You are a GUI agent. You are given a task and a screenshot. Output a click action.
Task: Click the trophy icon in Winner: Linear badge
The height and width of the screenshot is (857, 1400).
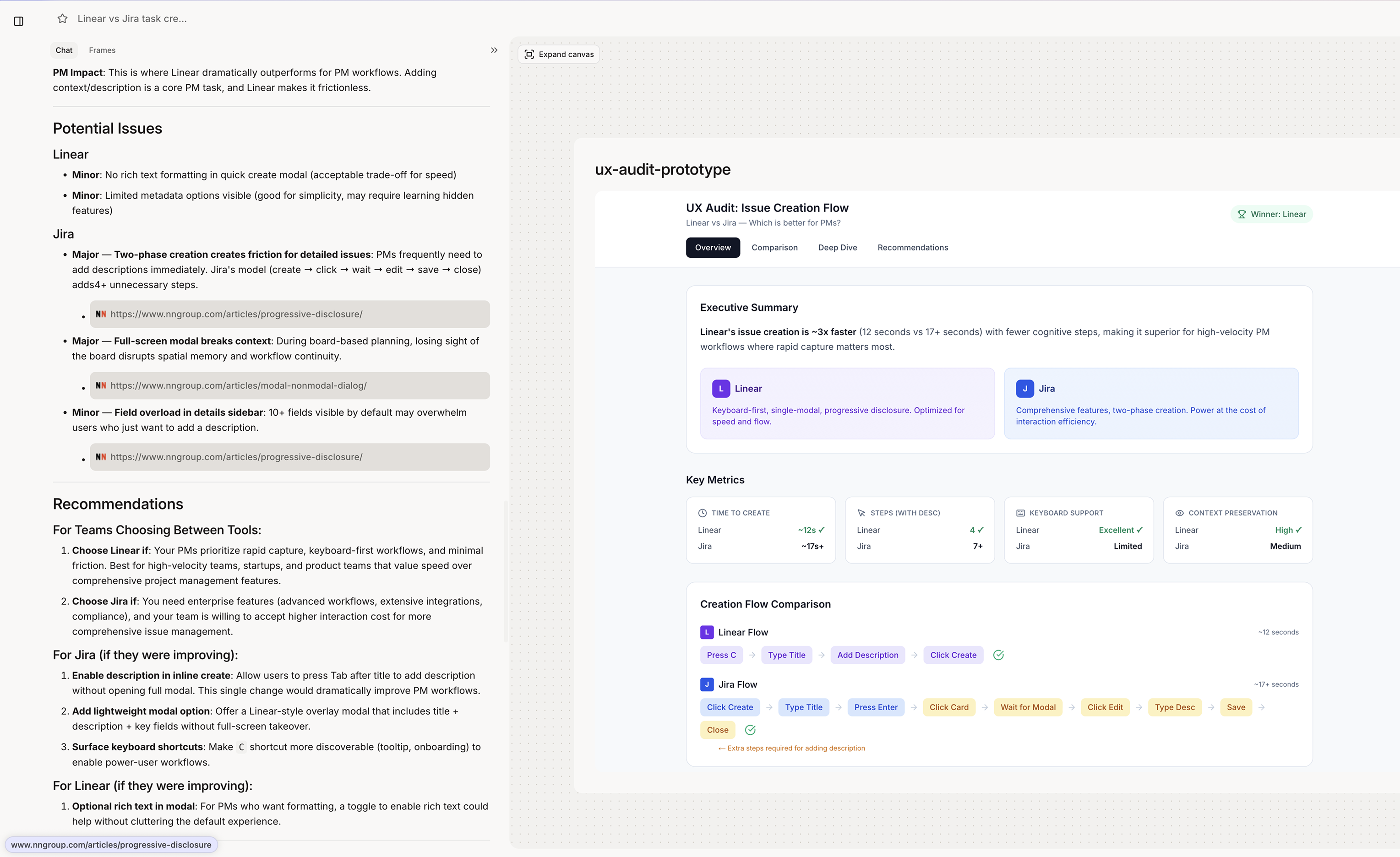pyautogui.click(x=1242, y=214)
